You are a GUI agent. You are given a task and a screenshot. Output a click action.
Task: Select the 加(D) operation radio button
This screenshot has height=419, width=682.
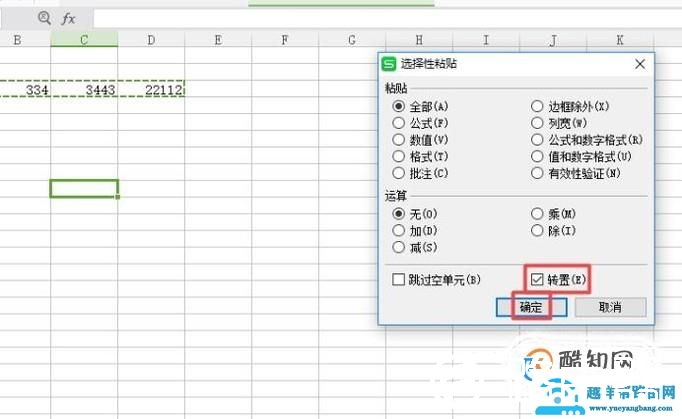pyautogui.click(x=398, y=231)
